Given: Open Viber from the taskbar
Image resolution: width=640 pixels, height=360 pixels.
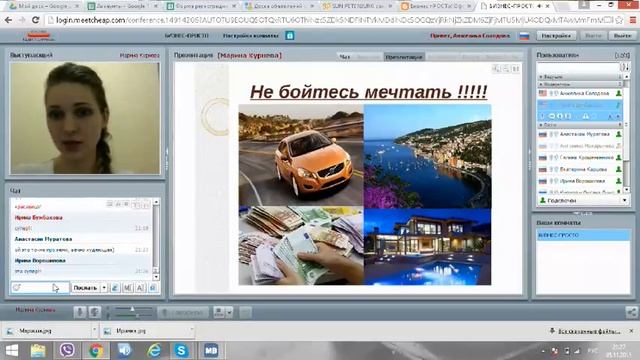Looking at the screenshot, I should pyautogui.click(x=67, y=350).
